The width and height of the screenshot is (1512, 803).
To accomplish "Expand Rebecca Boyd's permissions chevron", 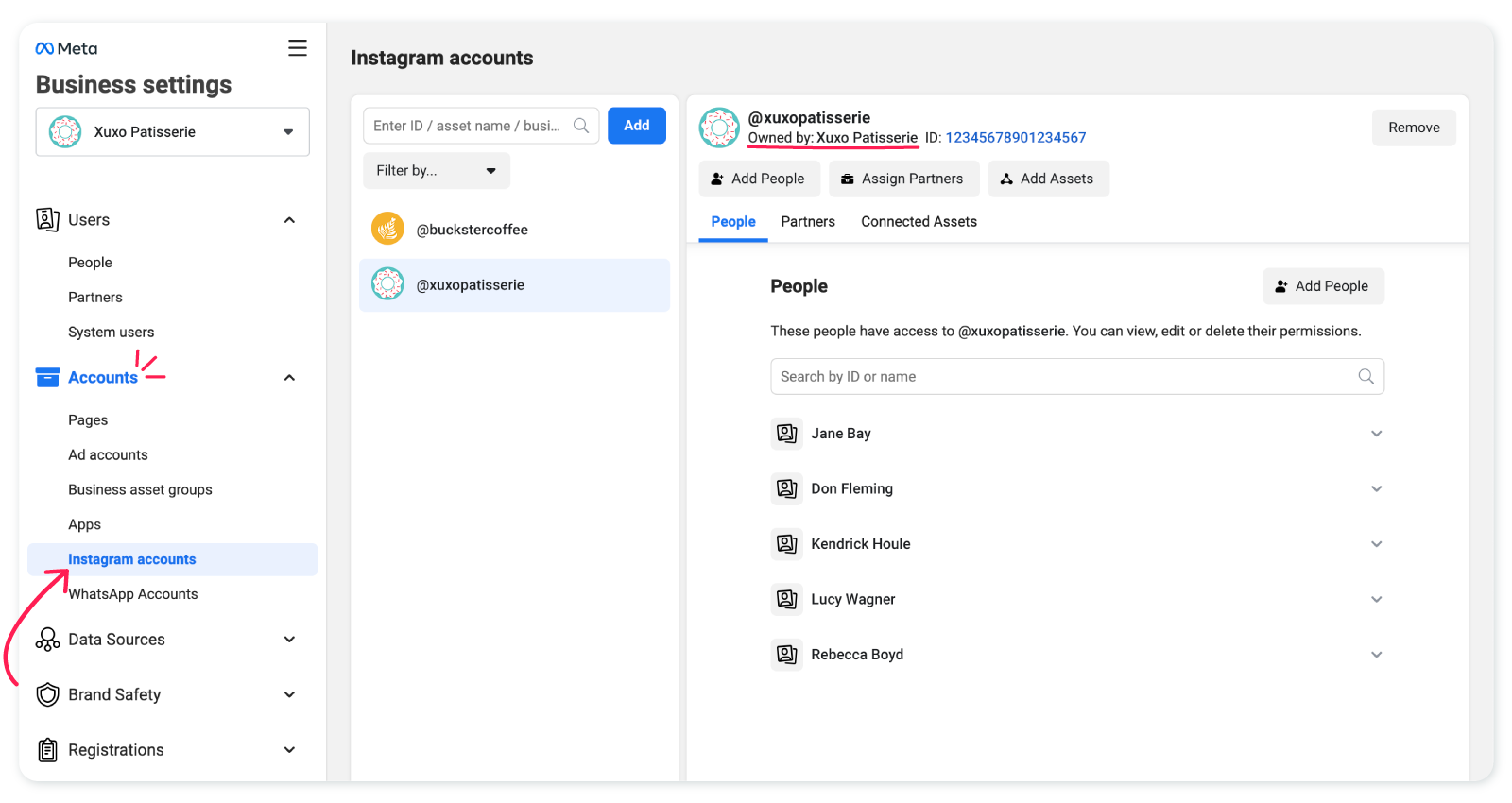I will [1377, 655].
